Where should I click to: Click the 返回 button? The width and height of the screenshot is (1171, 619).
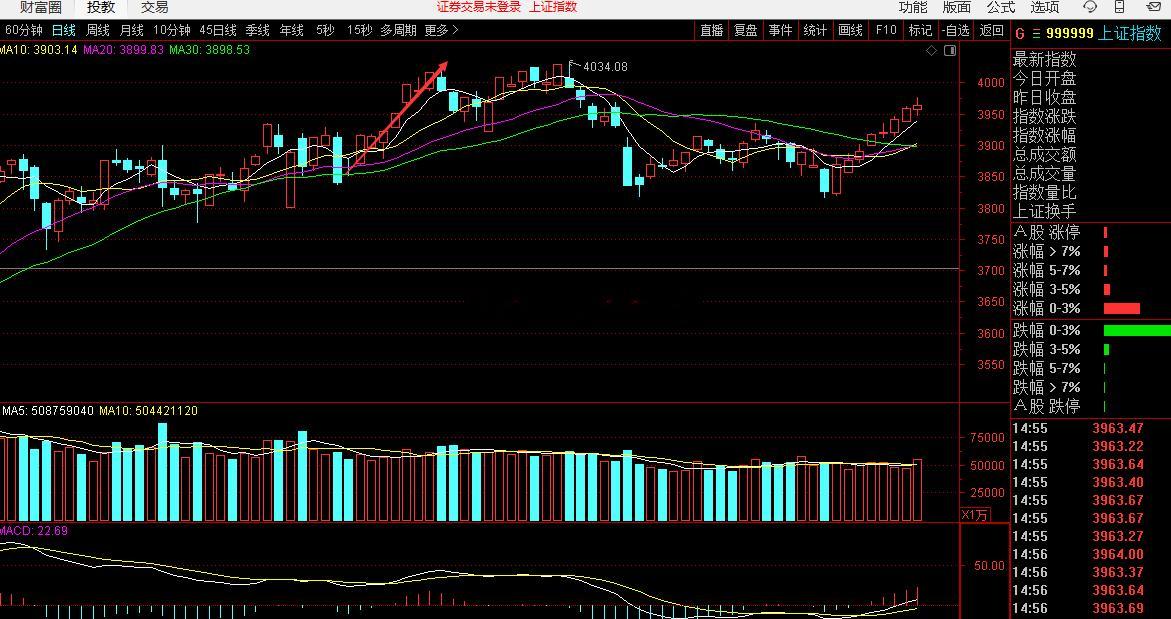(992, 31)
